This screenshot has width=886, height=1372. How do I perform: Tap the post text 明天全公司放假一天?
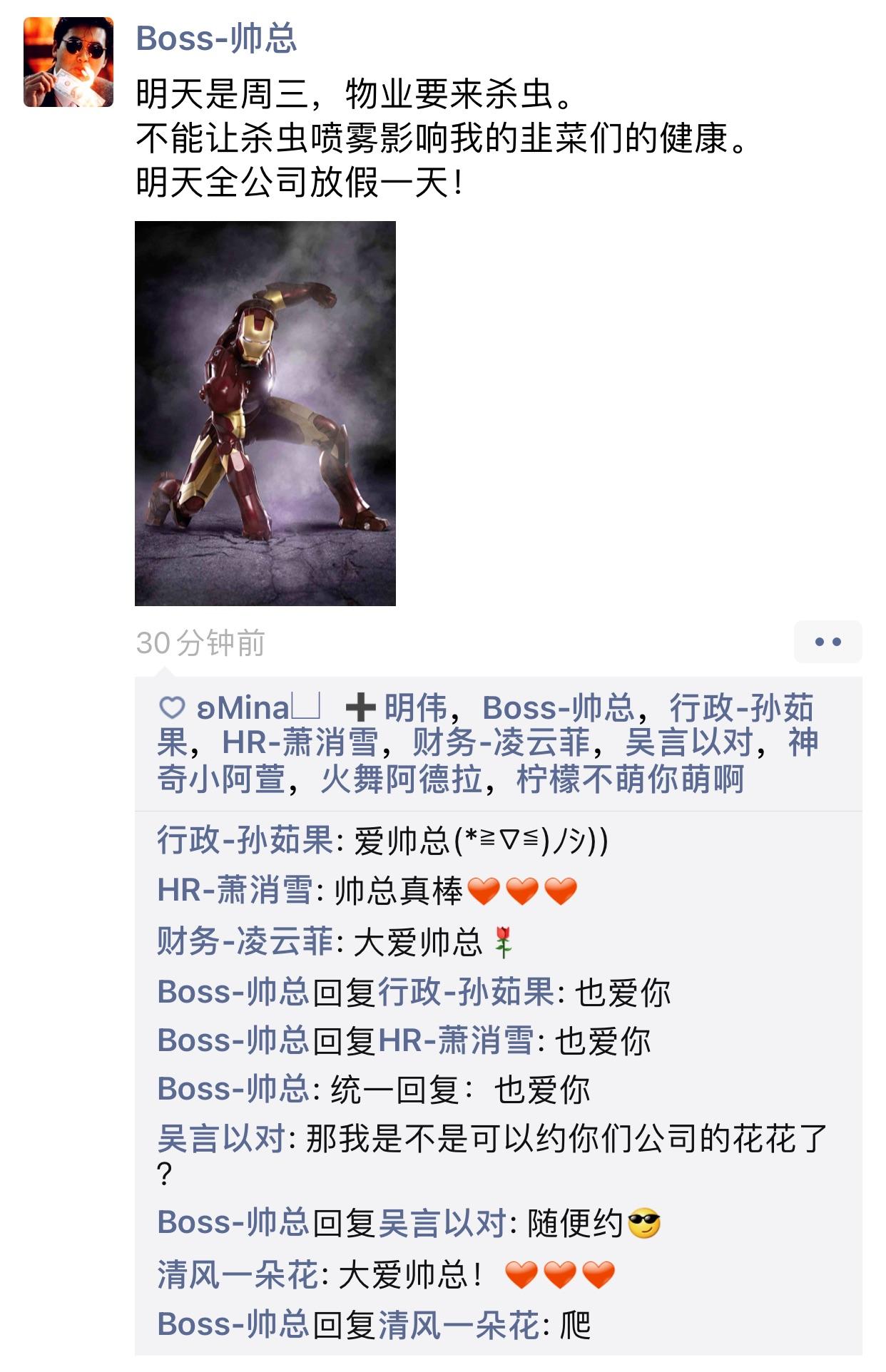300,183
